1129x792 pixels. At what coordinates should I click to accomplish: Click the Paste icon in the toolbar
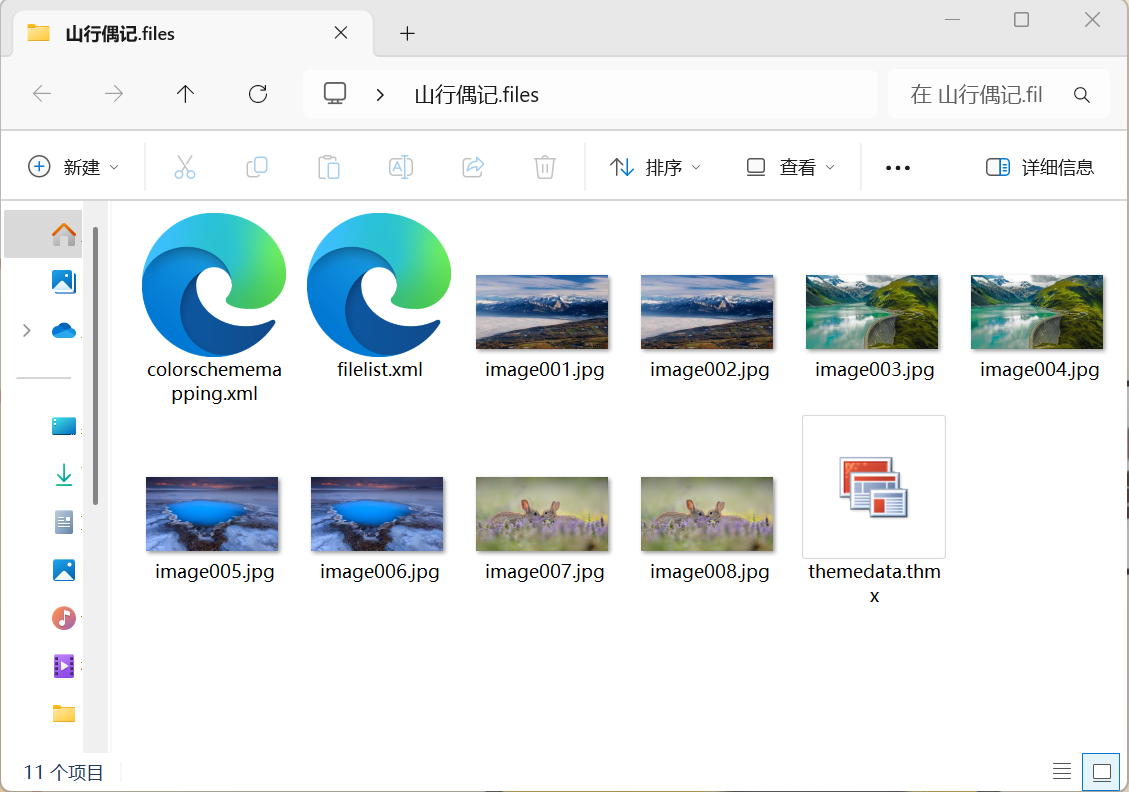[x=330, y=167]
